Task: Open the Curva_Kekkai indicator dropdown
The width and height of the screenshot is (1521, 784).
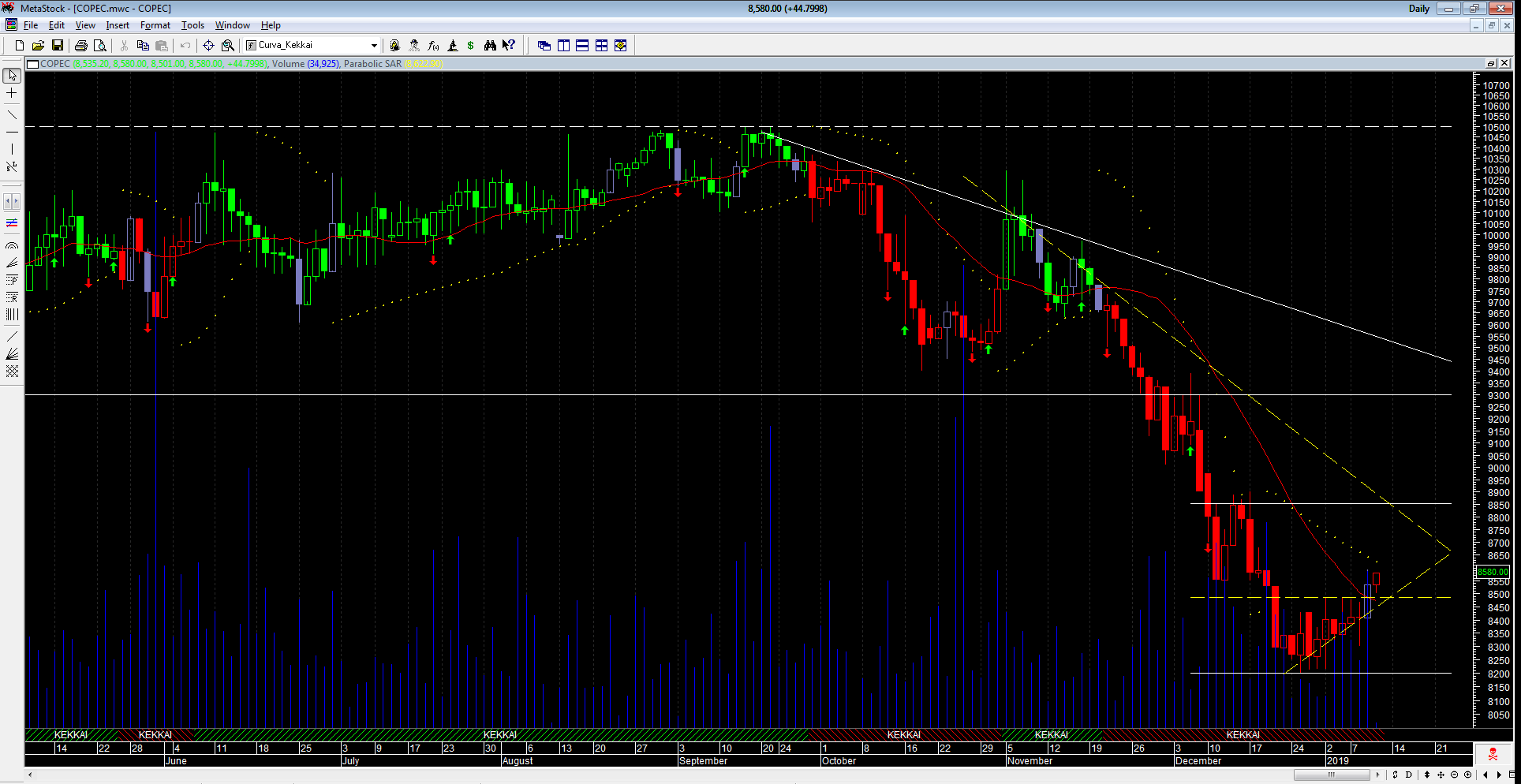Action: 374,46
